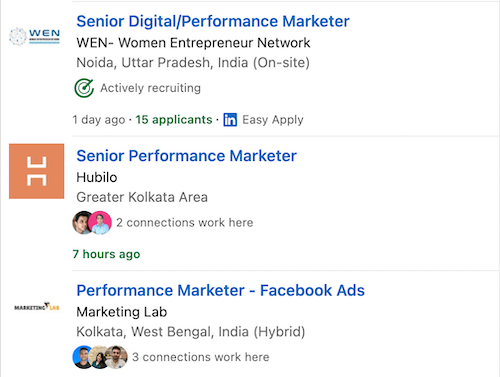Click 2 connections work here text
The width and height of the screenshot is (500, 377).
pos(185,223)
